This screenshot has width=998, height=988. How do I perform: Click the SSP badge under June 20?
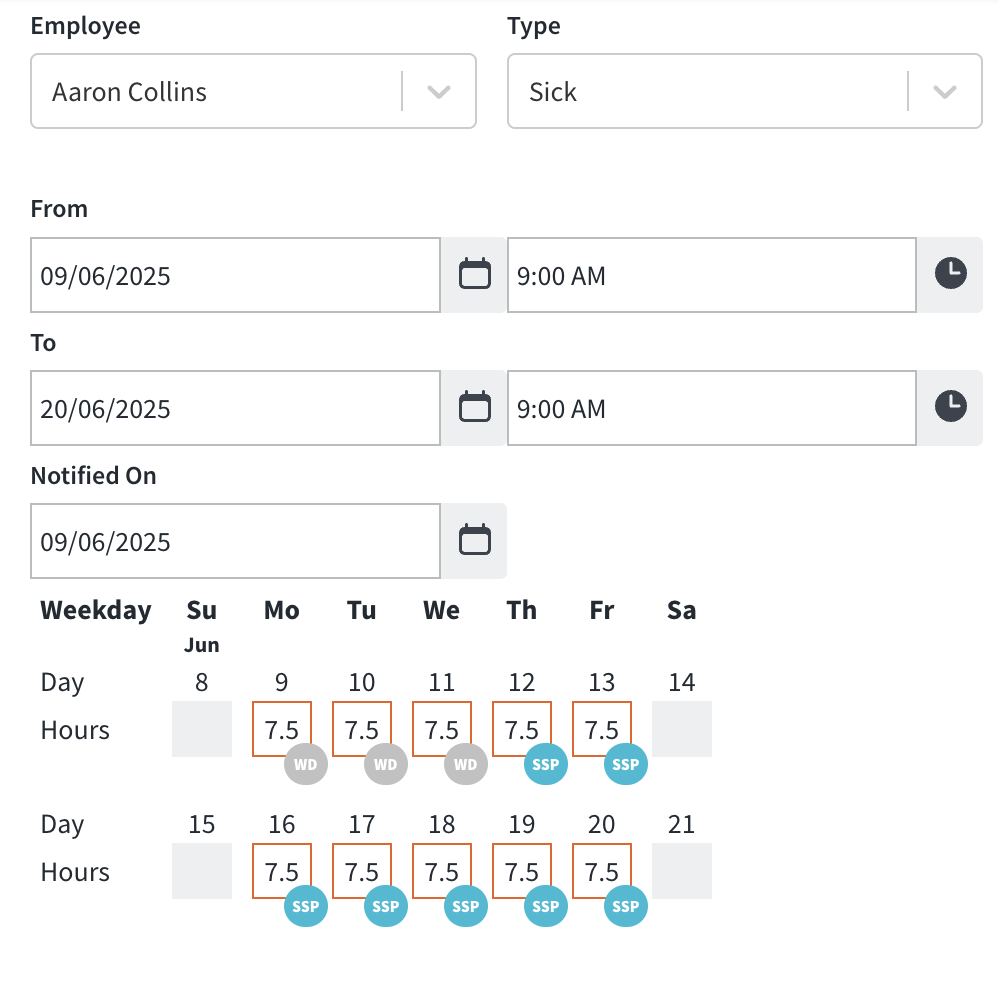pos(626,906)
